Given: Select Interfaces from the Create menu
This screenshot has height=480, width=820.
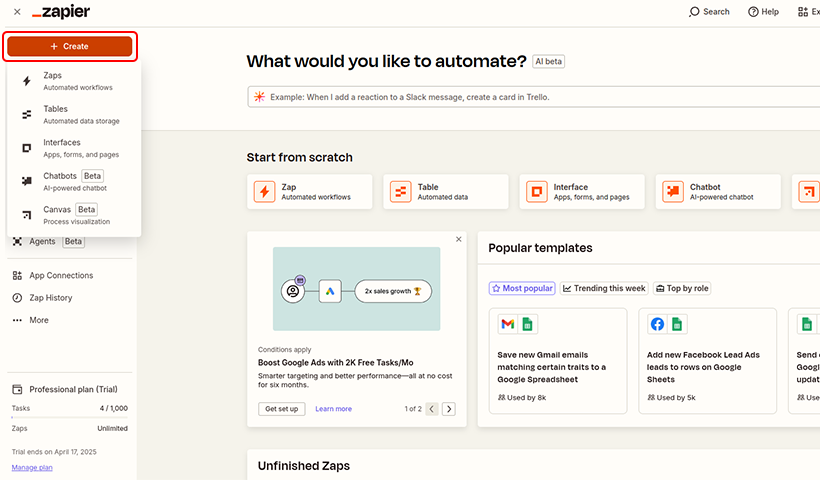Looking at the screenshot, I should coord(74,148).
